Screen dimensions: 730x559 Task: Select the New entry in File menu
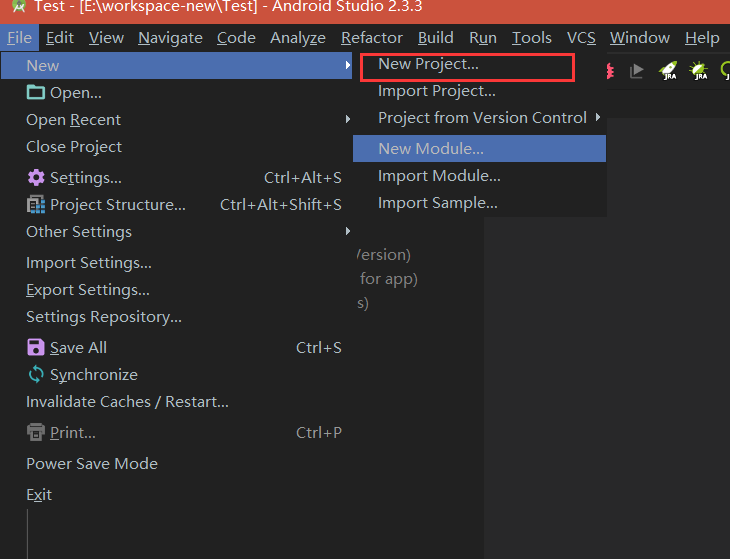[176, 66]
